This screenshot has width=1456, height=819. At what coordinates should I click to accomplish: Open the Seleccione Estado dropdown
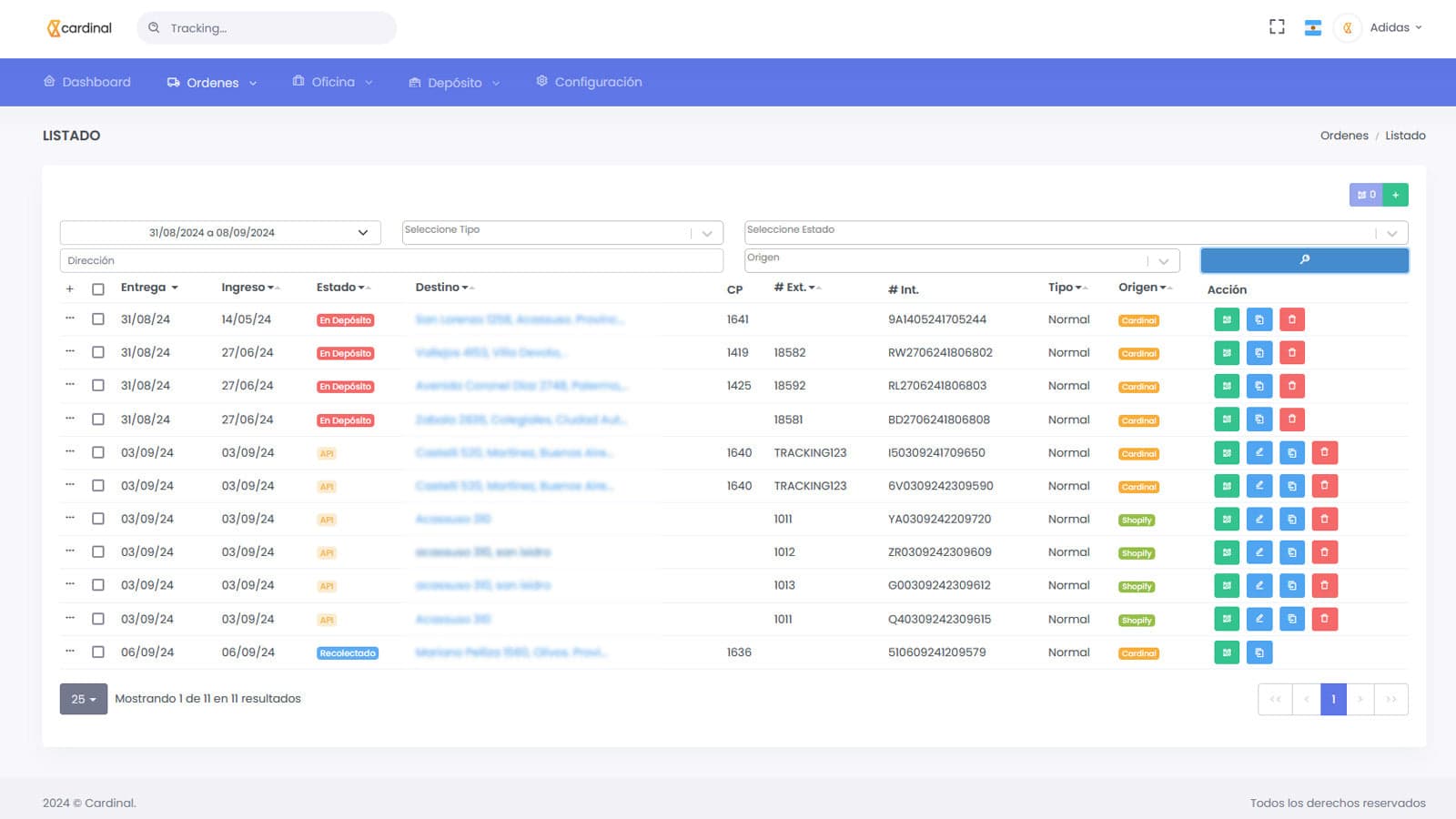tap(1076, 233)
